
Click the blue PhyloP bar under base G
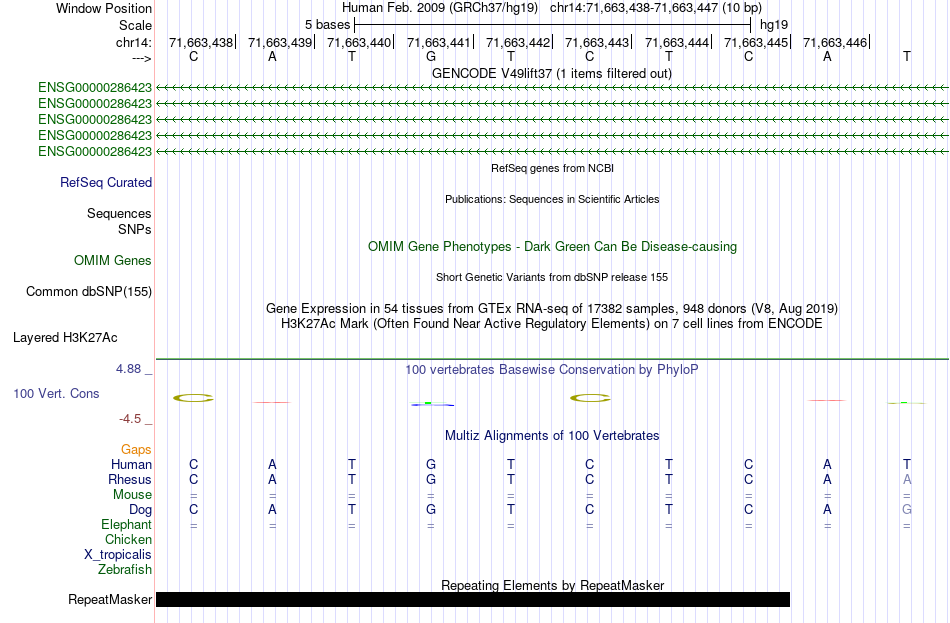(432, 404)
